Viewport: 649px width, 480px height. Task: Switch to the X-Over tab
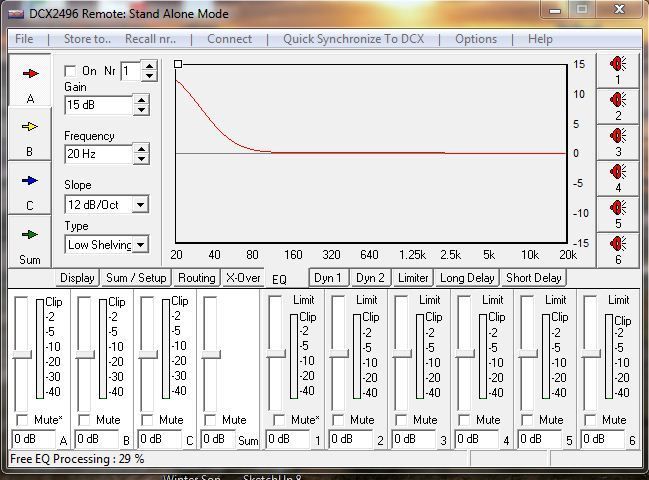click(243, 278)
